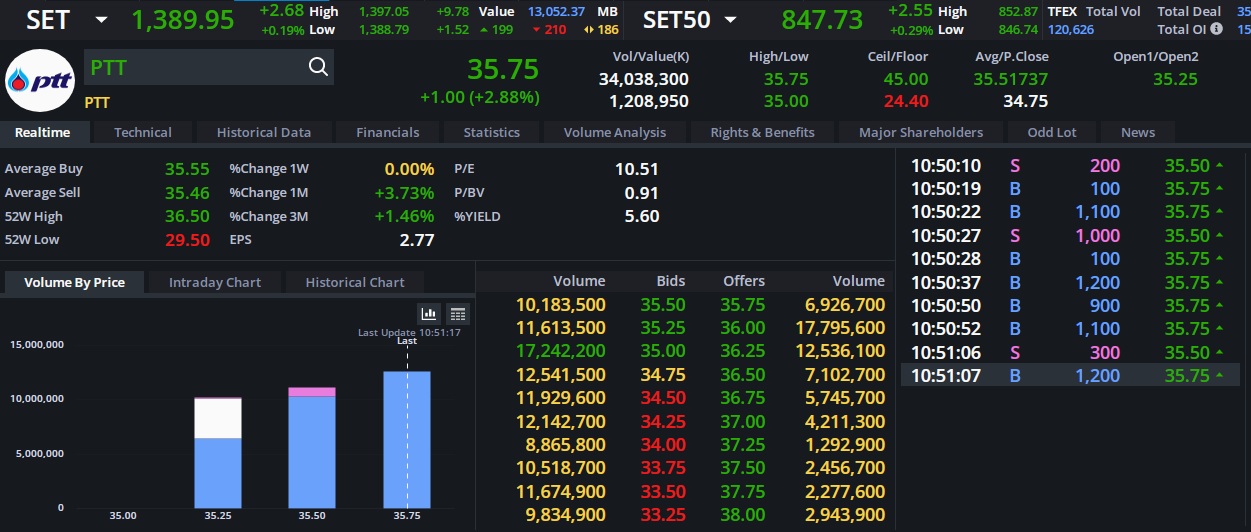Select the Volume By Price chart tab
This screenshot has width=1251, height=532.
point(74,282)
